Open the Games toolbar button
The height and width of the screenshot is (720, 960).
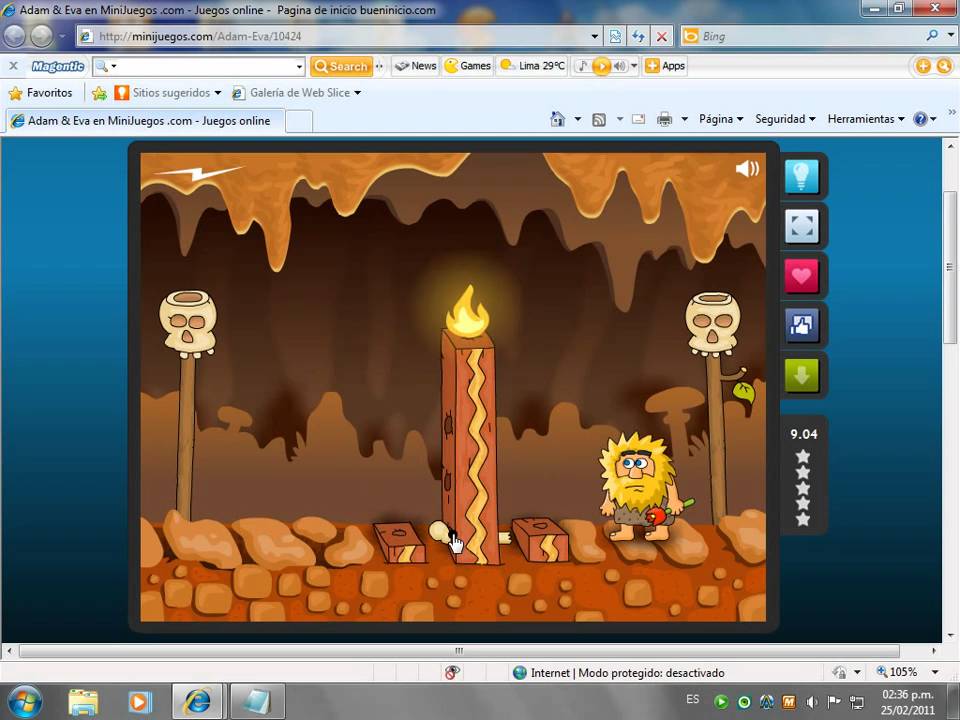pos(468,66)
